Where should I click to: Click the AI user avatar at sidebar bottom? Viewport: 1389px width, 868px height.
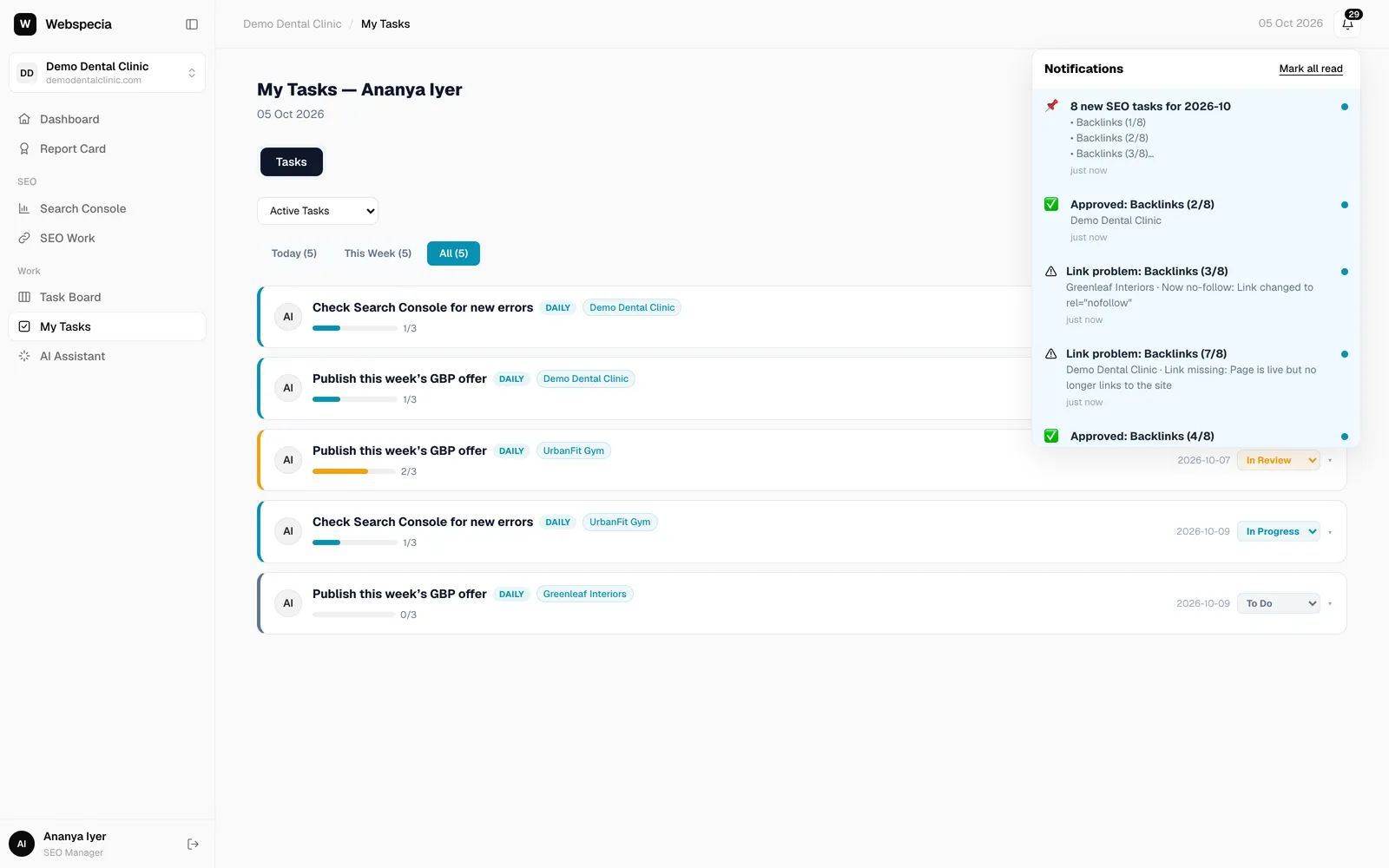pos(22,844)
